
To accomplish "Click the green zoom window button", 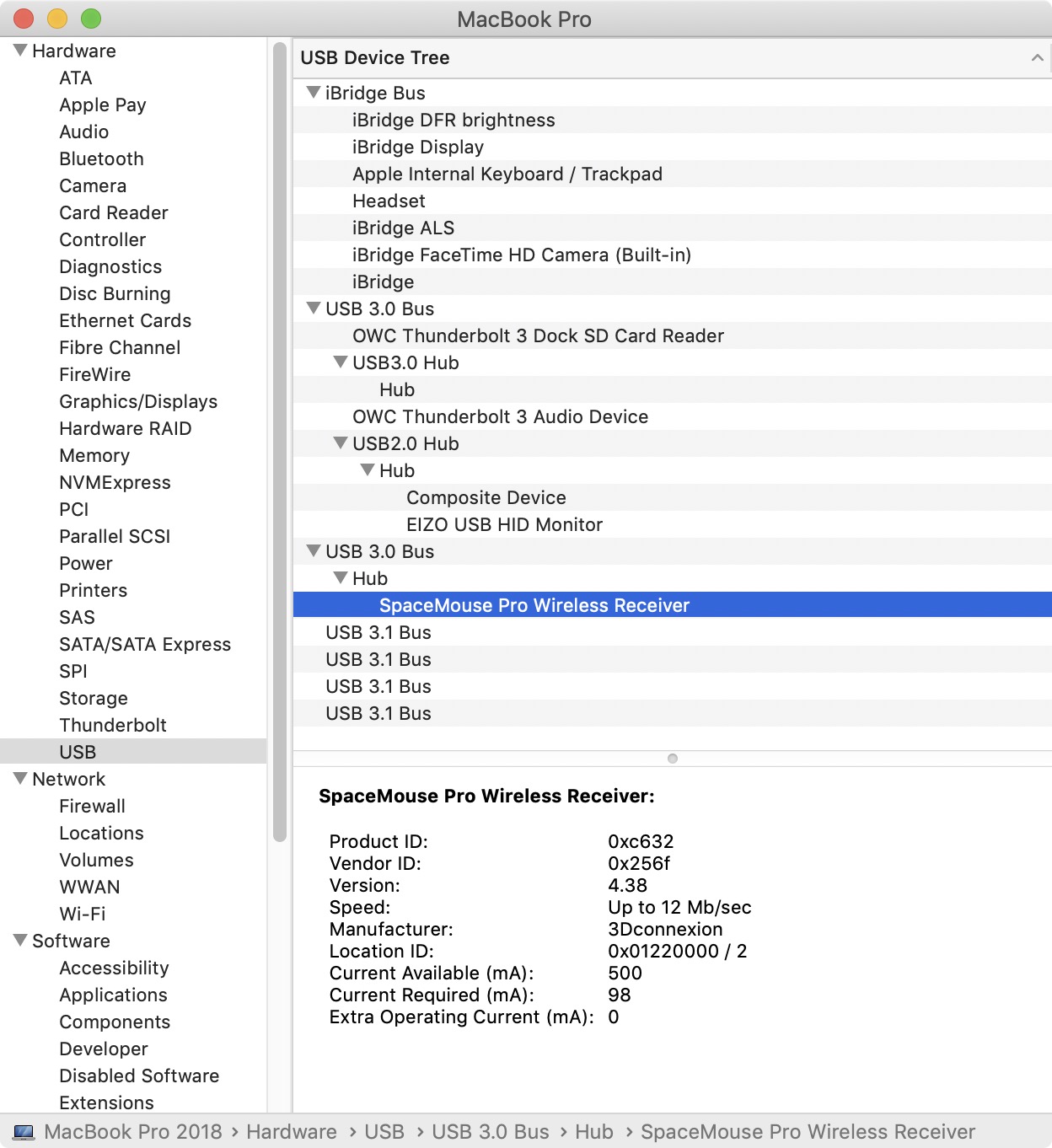I will [91, 19].
